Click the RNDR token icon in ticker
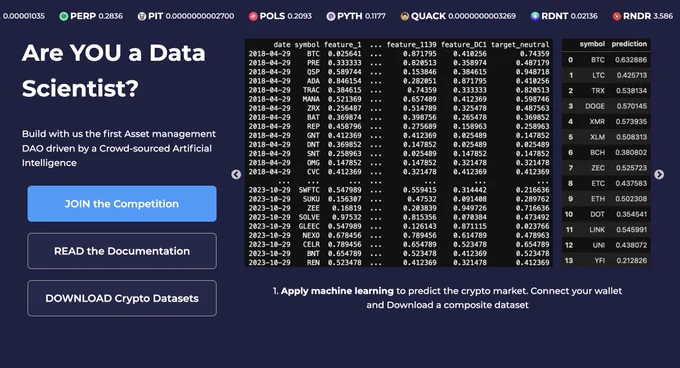This screenshot has height=368, width=680. [617, 16]
